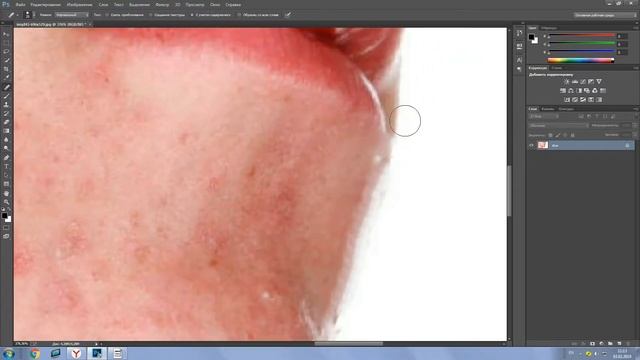Select the History Brush tool

tap(6, 113)
